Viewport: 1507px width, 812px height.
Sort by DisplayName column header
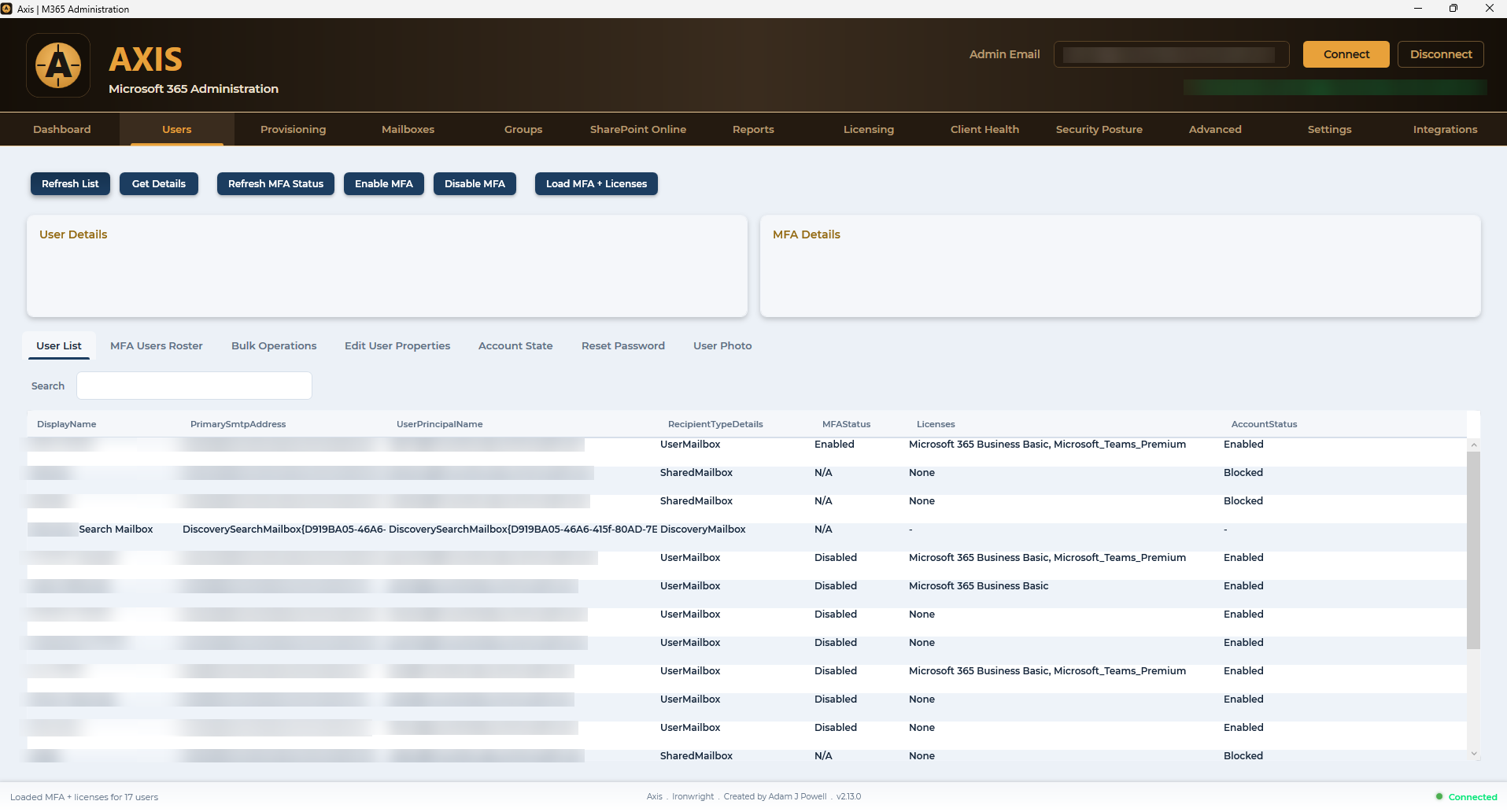pyautogui.click(x=67, y=424)
